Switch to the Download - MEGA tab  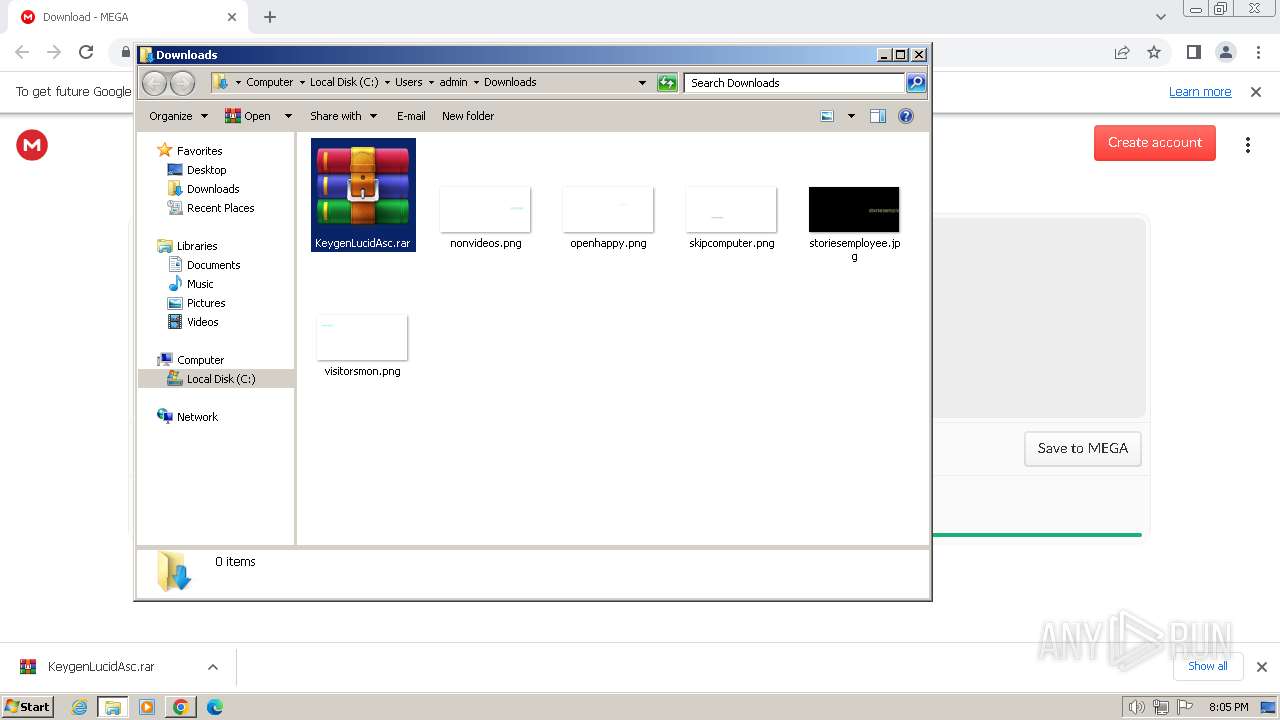coord(128,17)
